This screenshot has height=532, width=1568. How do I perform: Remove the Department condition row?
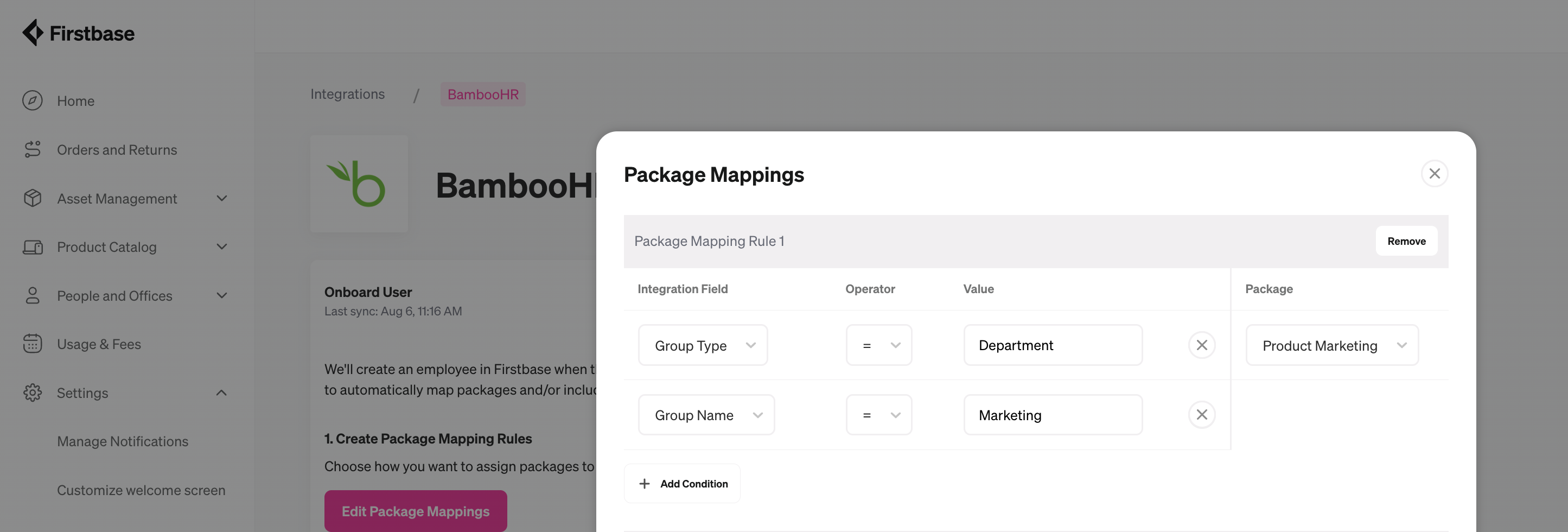[1202, 345]
